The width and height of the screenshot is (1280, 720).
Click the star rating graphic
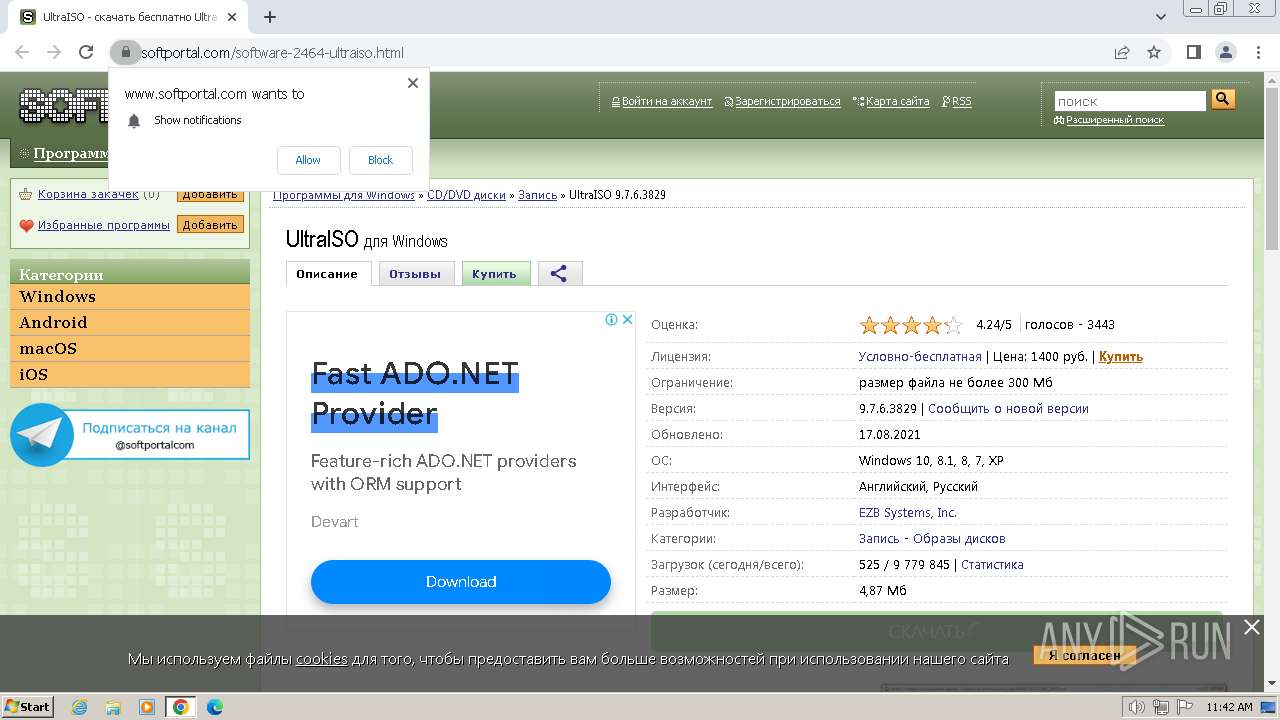tap(910, 325)
